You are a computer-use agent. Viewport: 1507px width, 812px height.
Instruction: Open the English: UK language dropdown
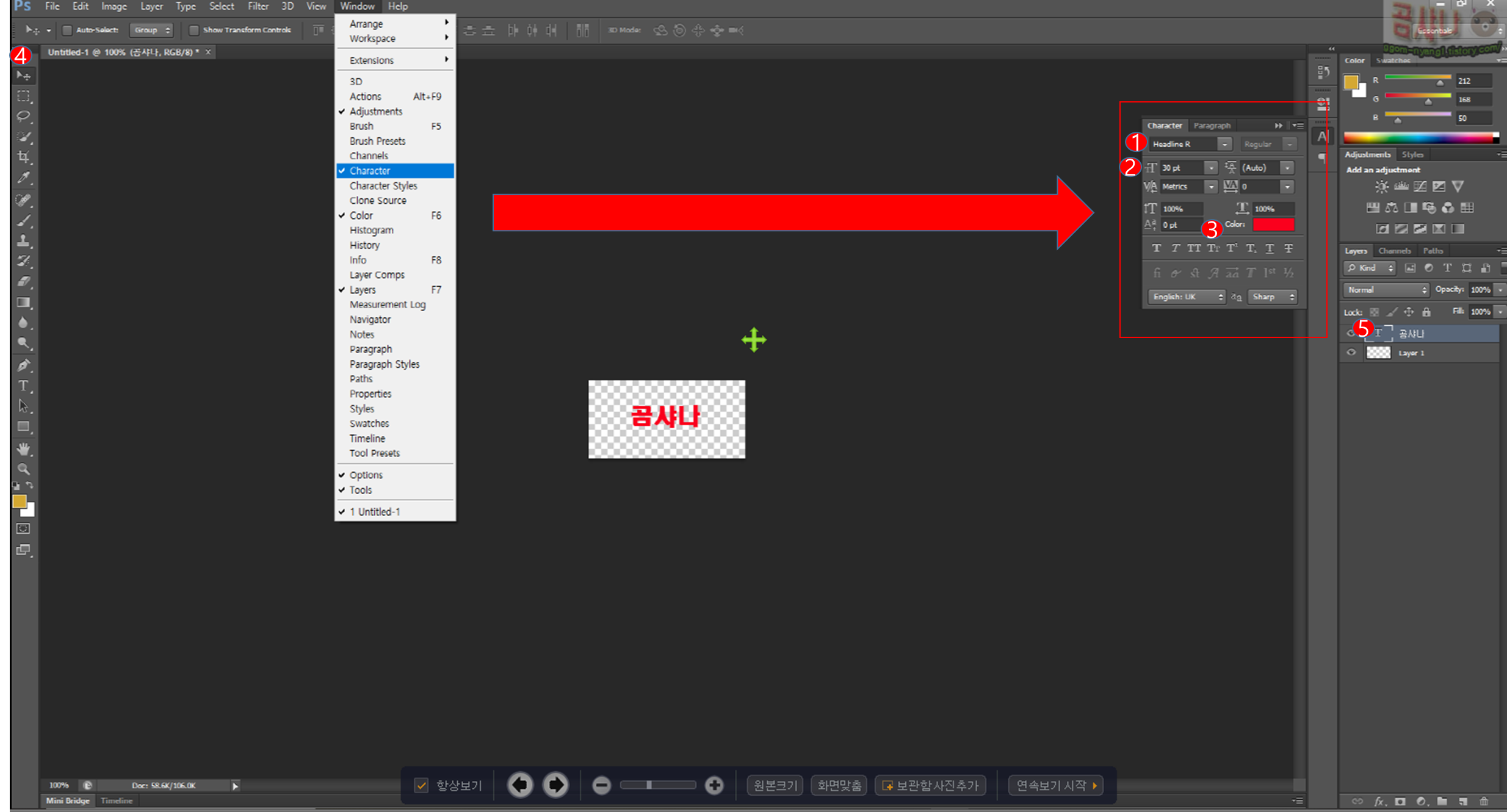[x=1186, y=297]
